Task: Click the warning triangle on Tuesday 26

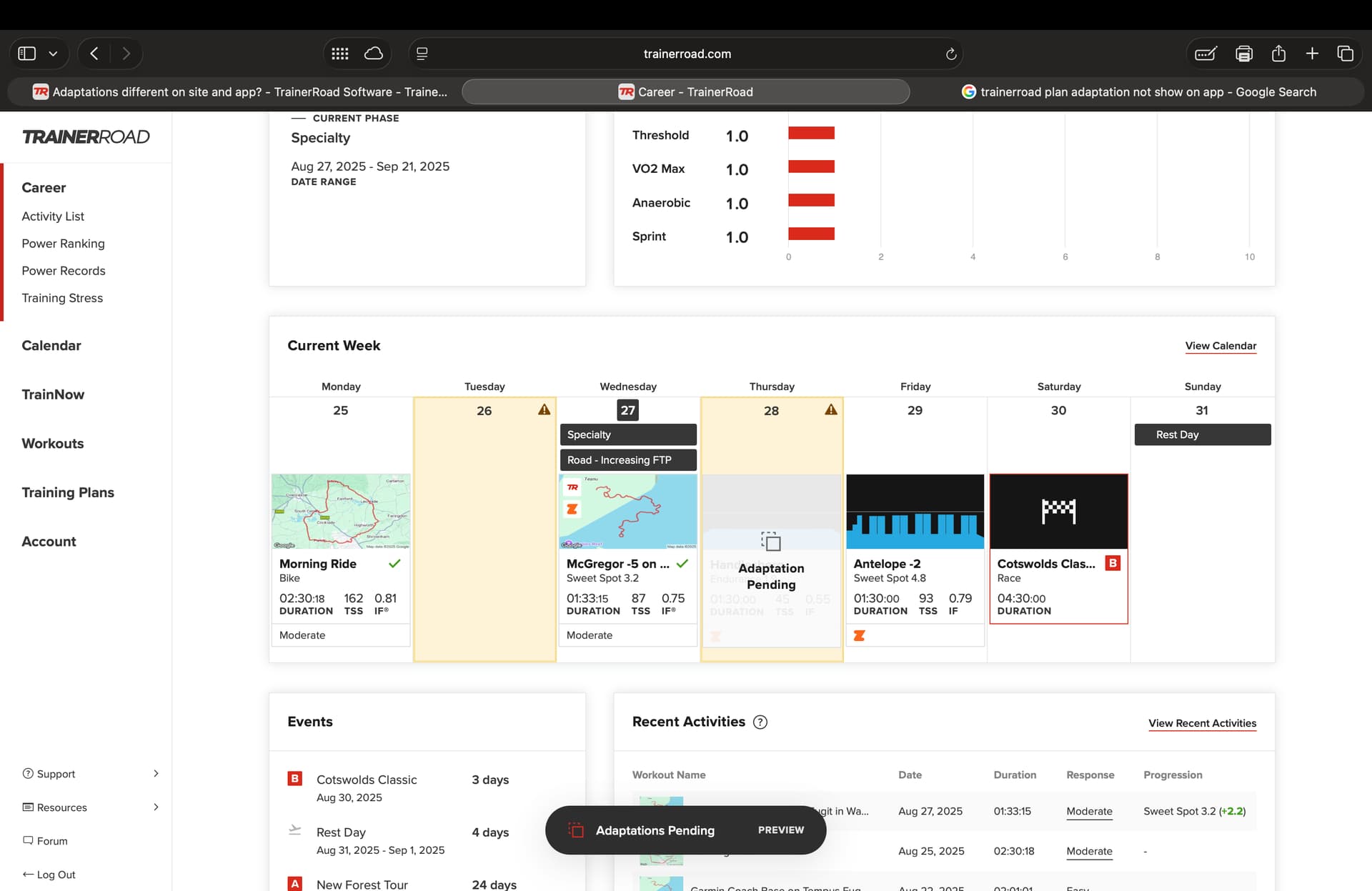Action: click(545, 410)
